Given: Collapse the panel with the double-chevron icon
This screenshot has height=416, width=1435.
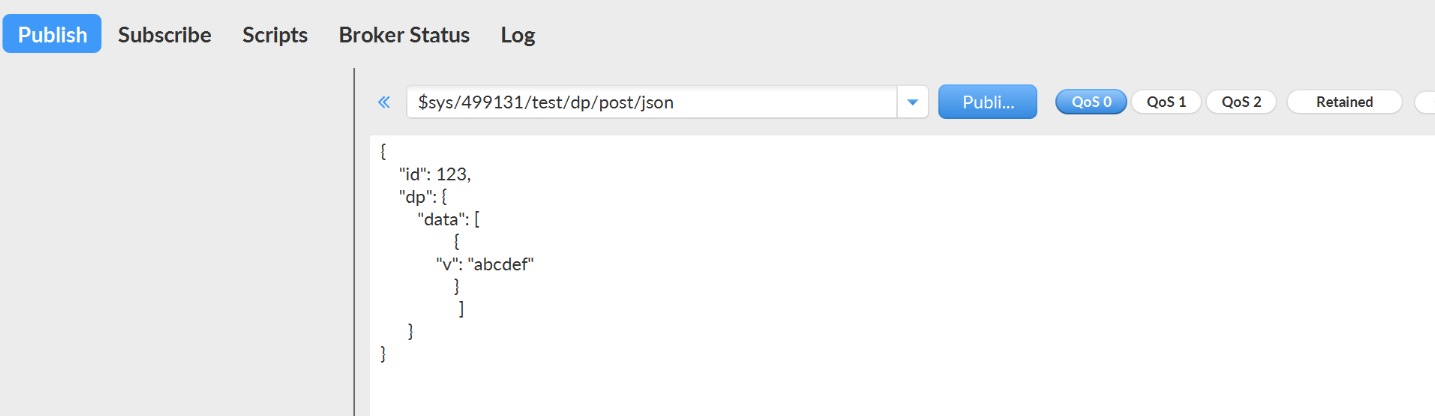Looking at the screenshot, I should [383, 102].
